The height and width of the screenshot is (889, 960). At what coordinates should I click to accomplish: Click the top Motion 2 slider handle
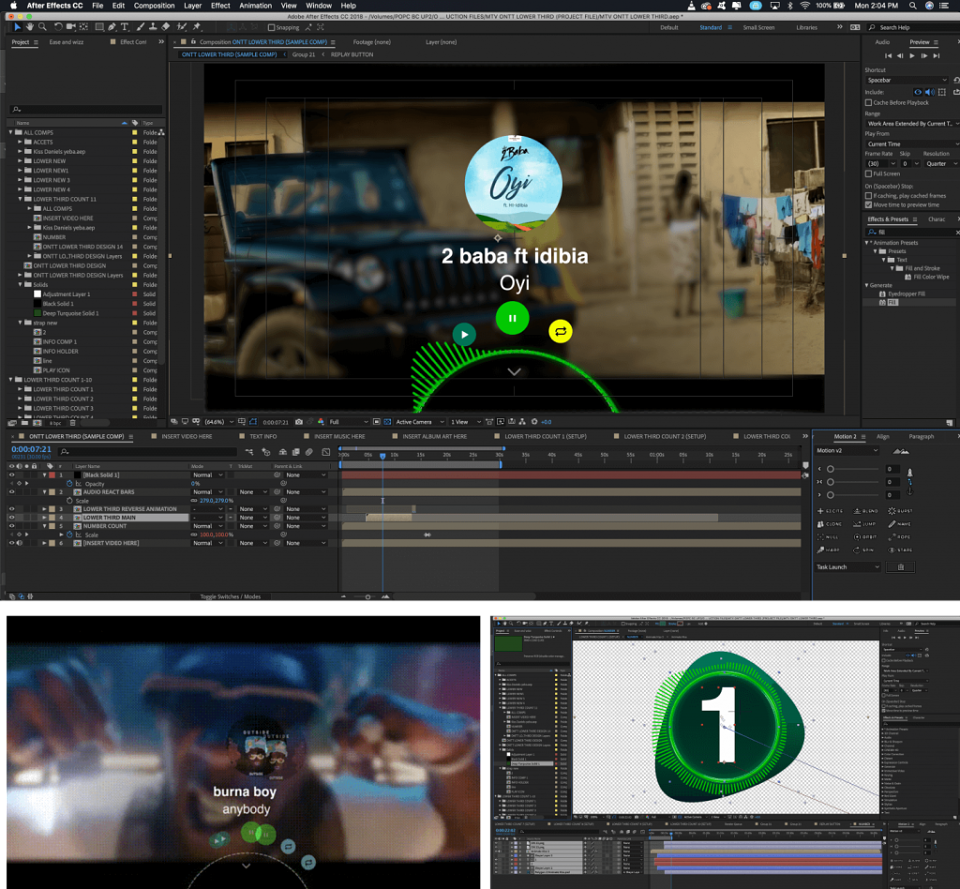click(830, 469)
